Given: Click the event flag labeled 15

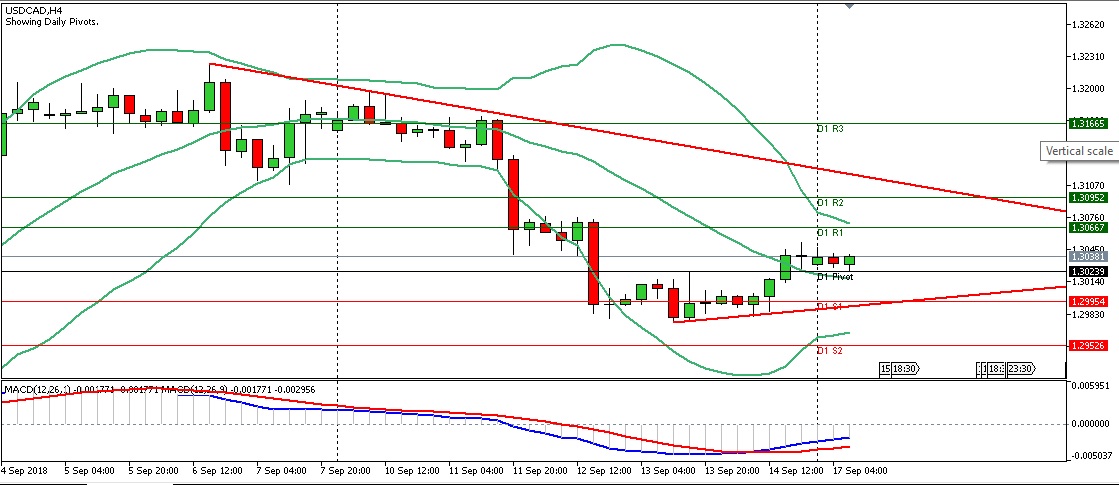Looking at the screenshot, I should tap(885, 369).
